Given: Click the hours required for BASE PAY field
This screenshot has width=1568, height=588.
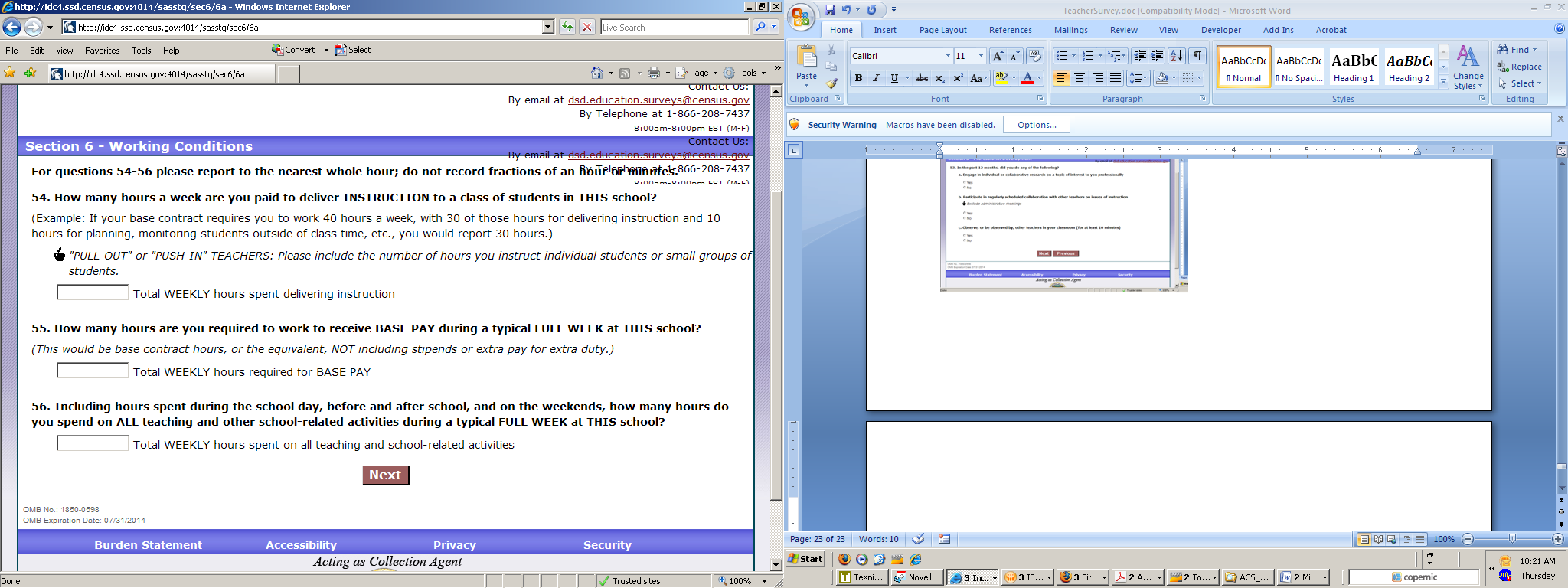Looking at the screenshot, I should (93, 371).
